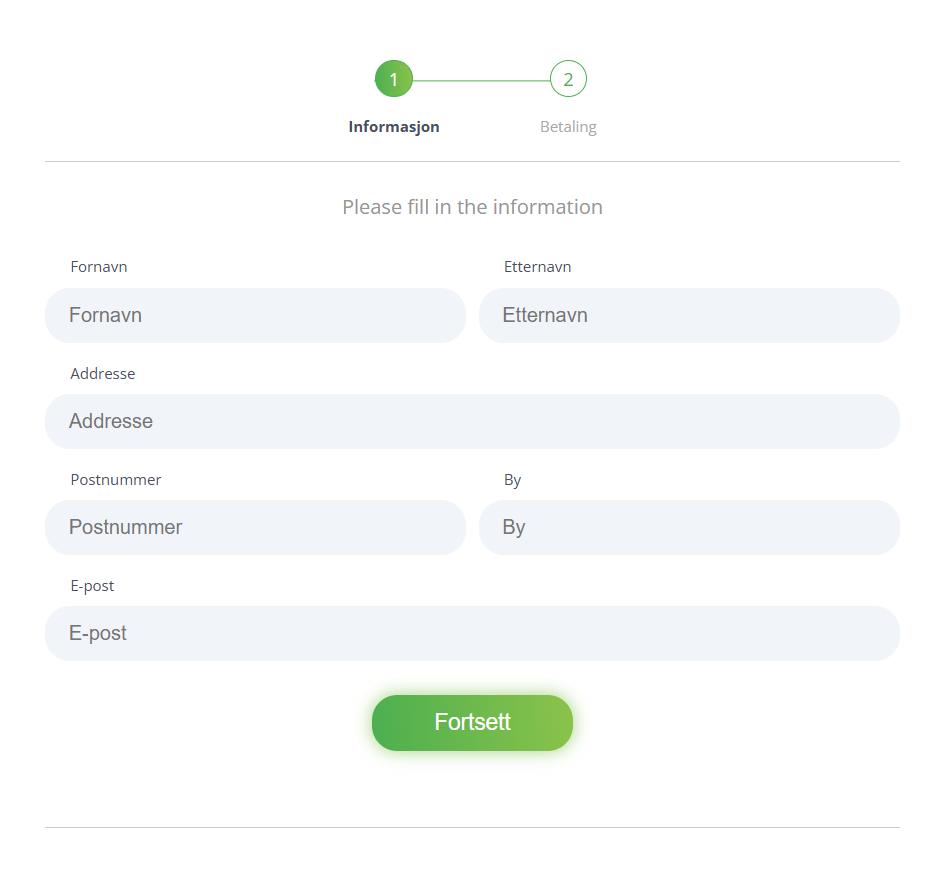Click the green line connecting the steps
Screen dimensions: 939x882
tap(481, 80)
